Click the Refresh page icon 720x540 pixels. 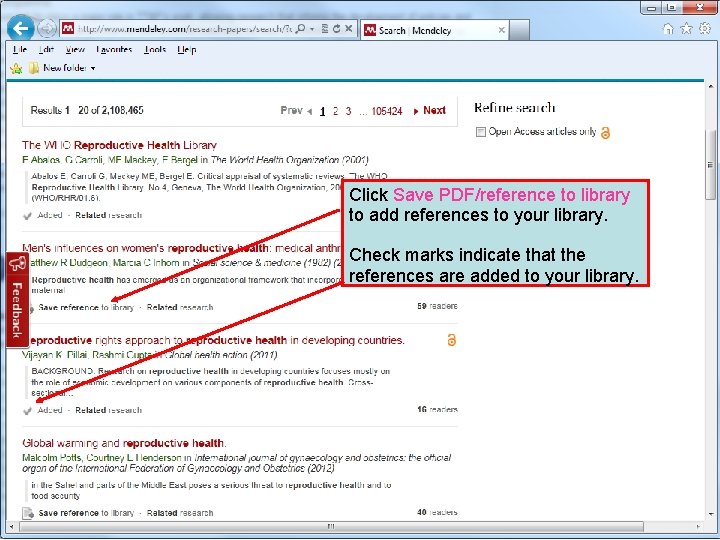click(337, 28)
